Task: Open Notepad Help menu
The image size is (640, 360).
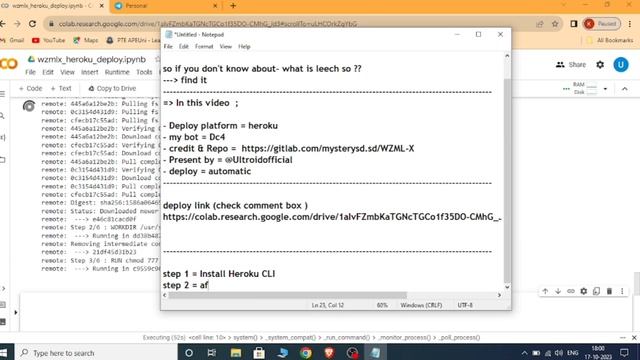Action: coord(244,47)
